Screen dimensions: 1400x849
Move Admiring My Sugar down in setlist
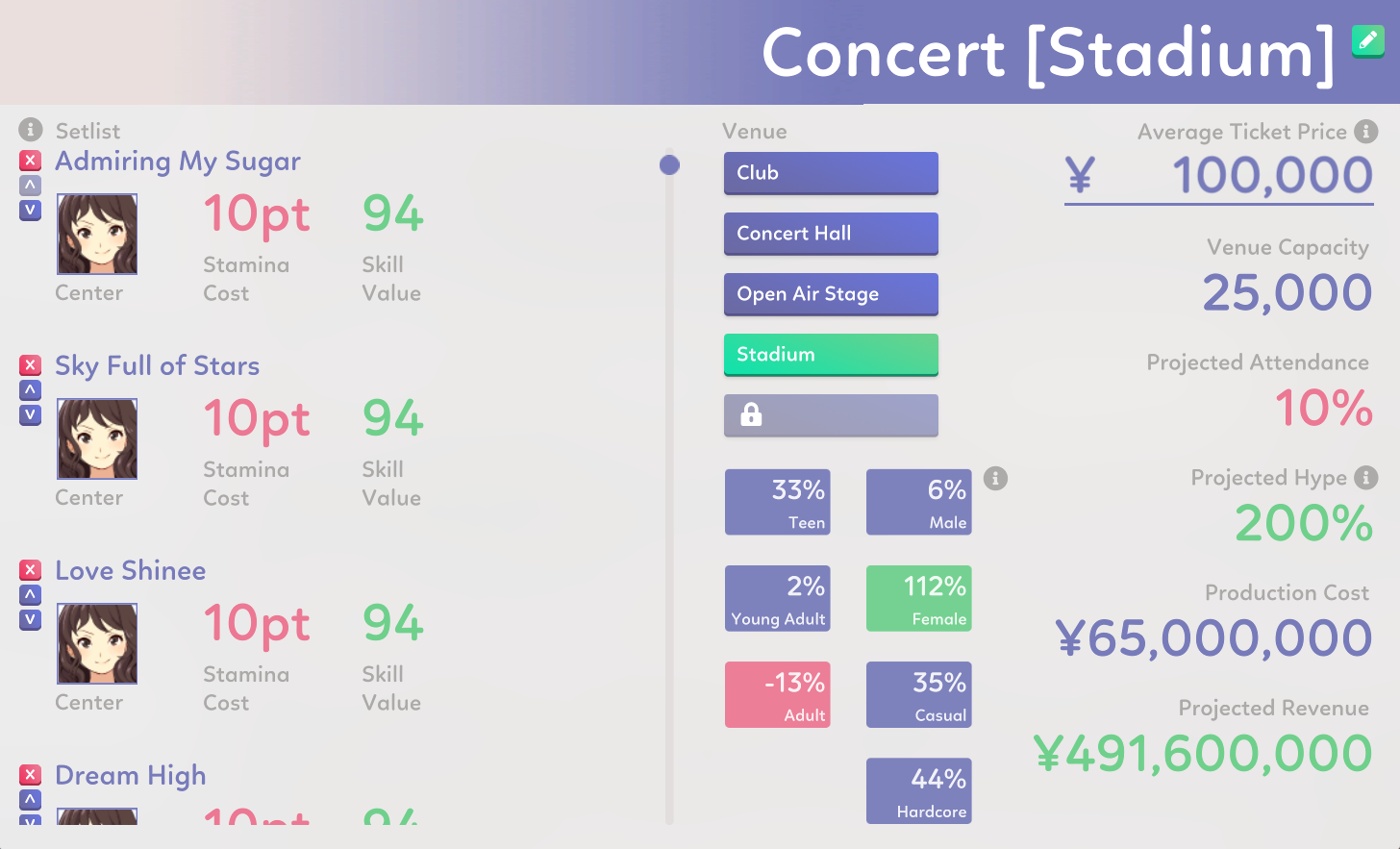point(31,210)
